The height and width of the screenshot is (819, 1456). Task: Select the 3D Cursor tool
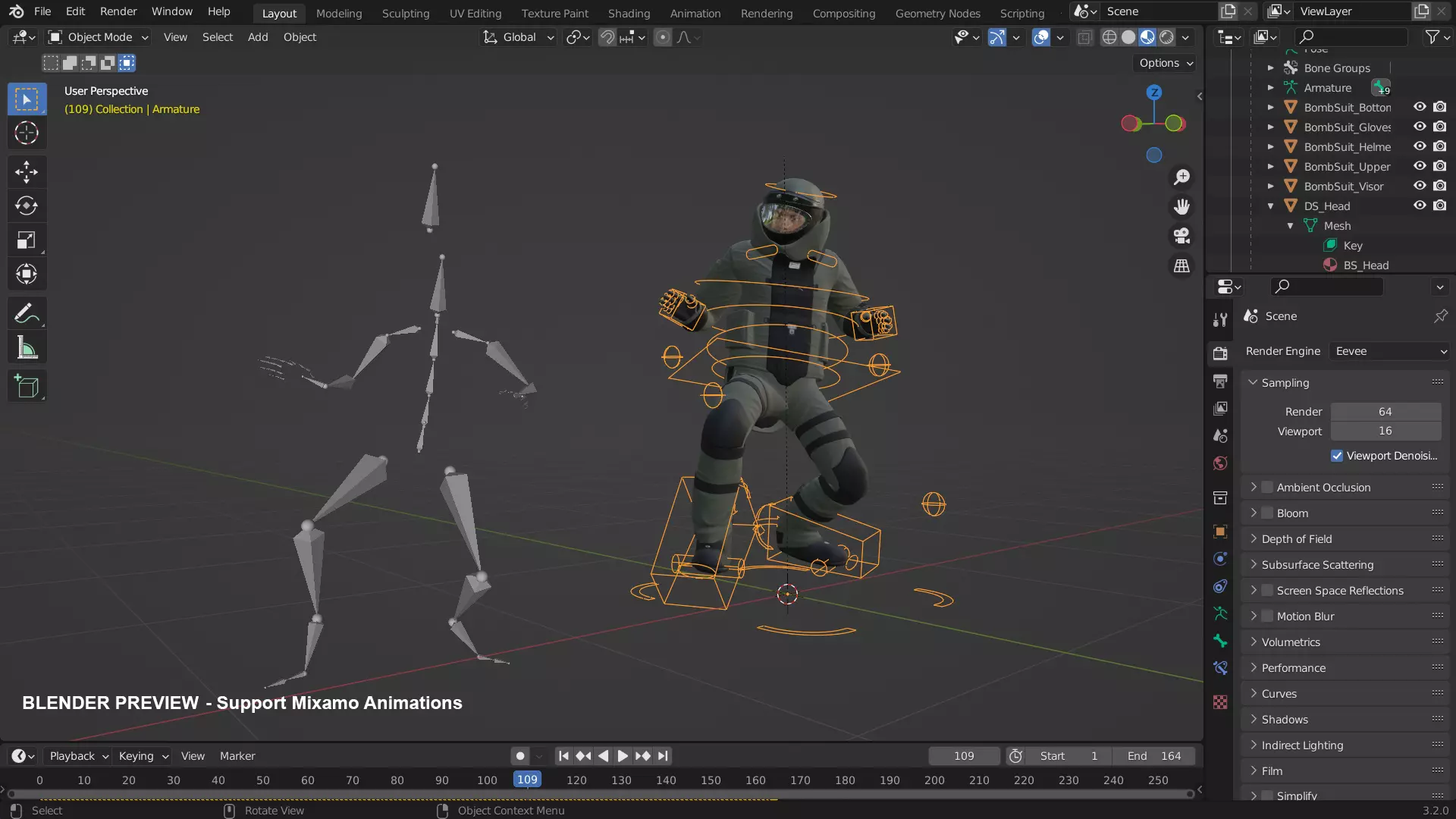tap(27, 133)
